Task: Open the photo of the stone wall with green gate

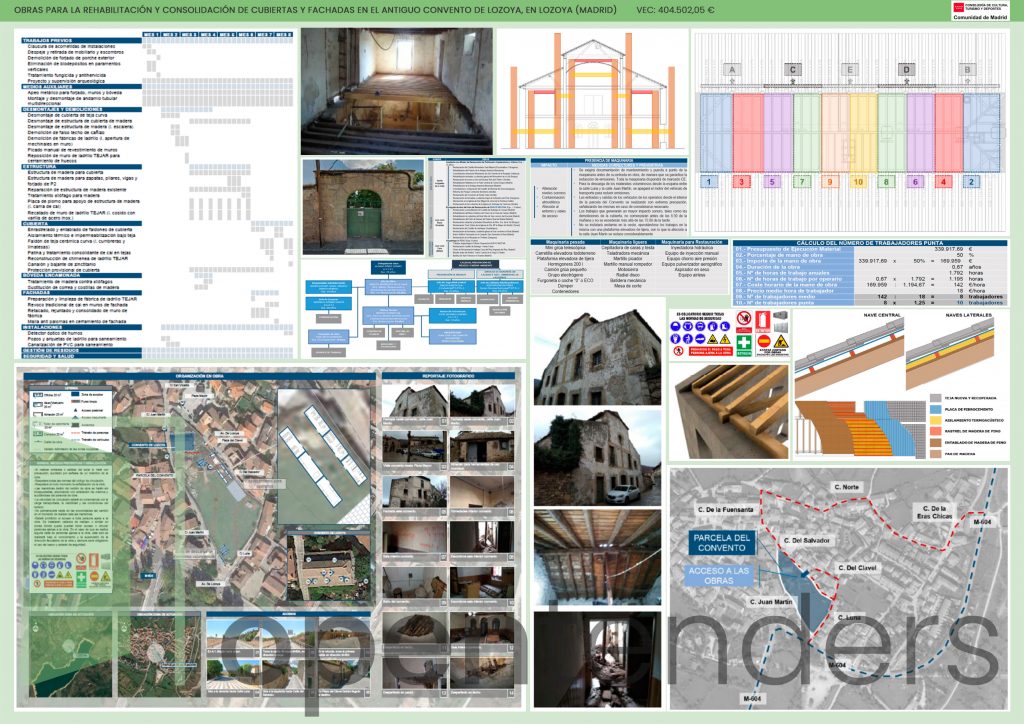Action: tap(363, 208)
